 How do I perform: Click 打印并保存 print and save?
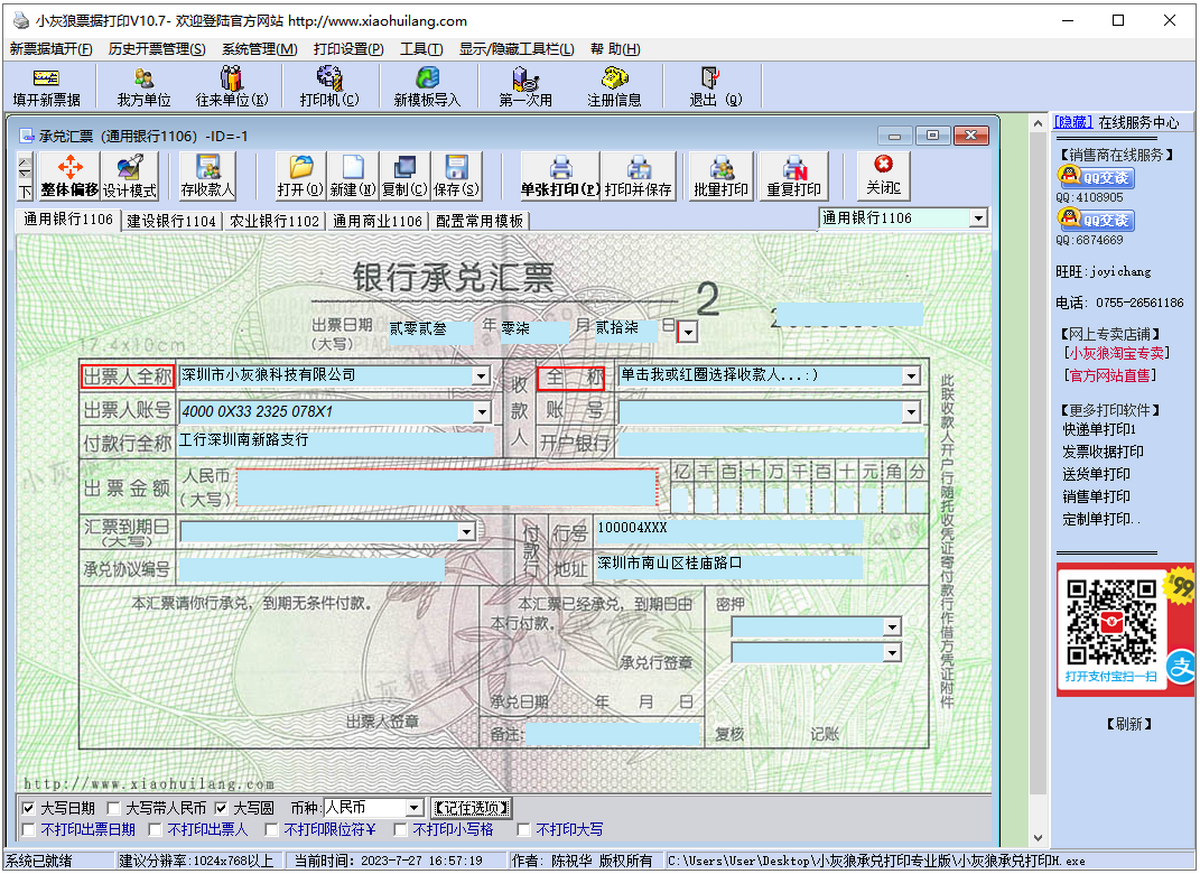[638, 177]
